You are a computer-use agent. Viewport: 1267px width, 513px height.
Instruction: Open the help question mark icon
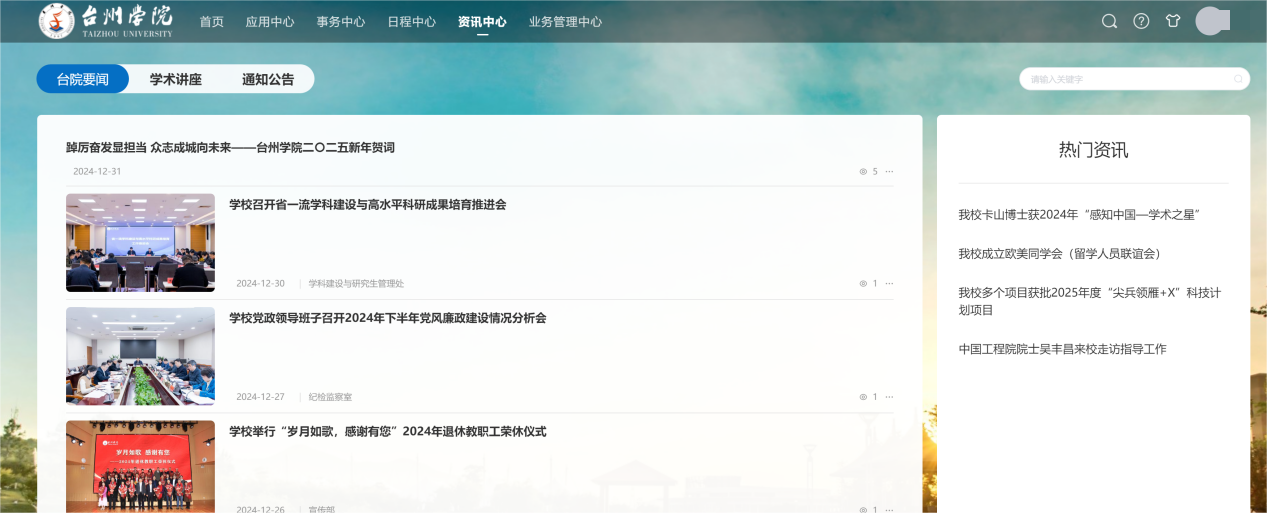click(1141, 21)
